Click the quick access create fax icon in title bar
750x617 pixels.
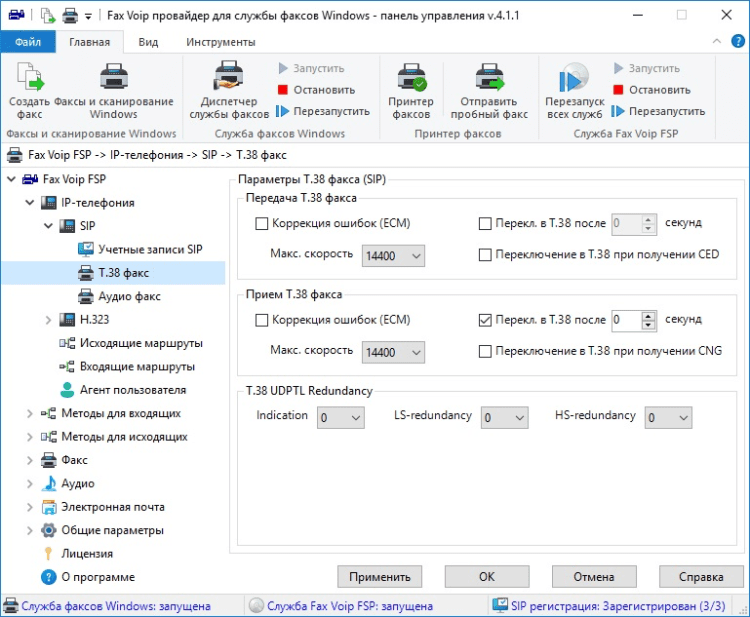pyautogui.click(x=48, y=16)
